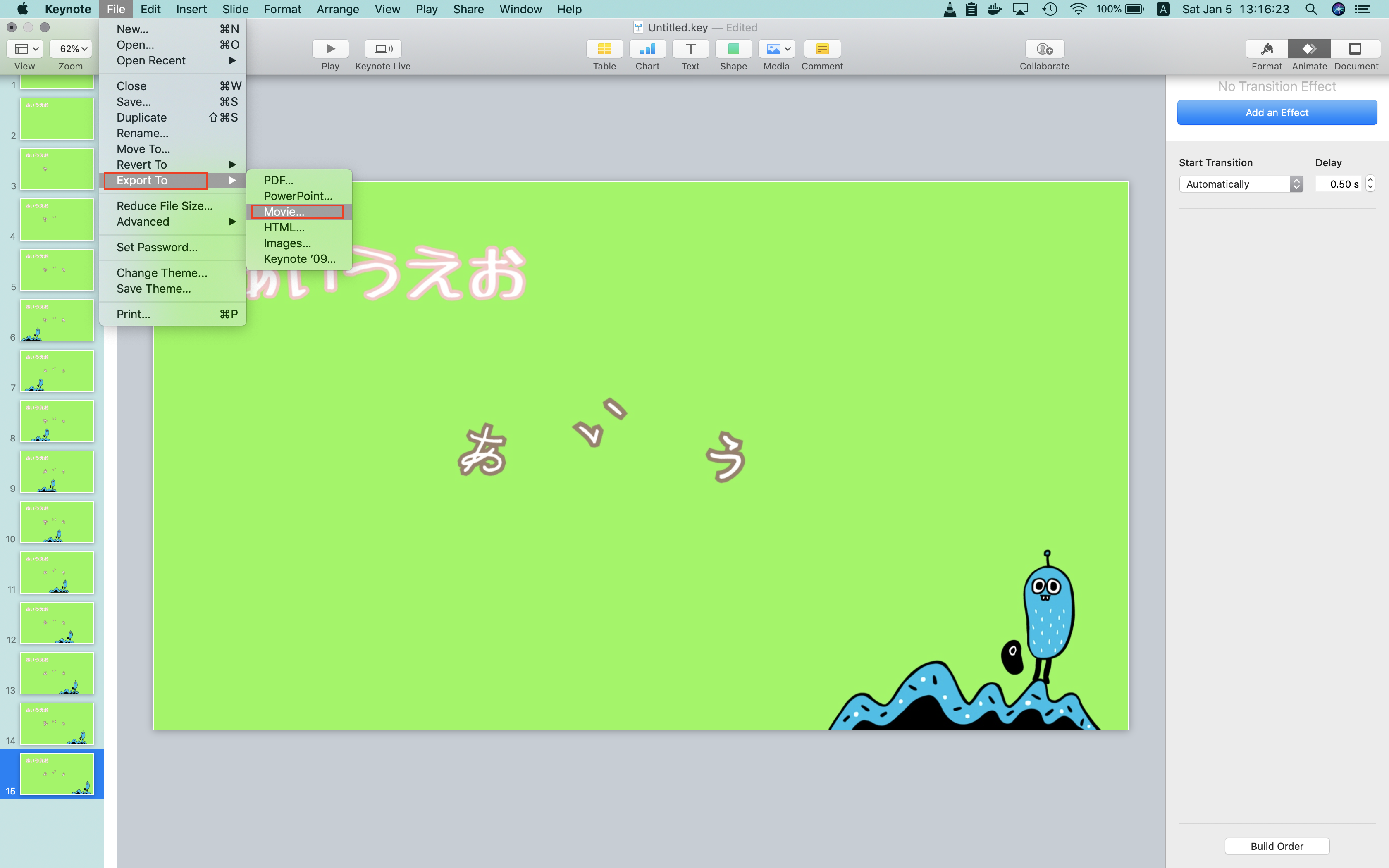Start Keynote Live from the toolbar
1389x868 pixels.
(383, 49)
